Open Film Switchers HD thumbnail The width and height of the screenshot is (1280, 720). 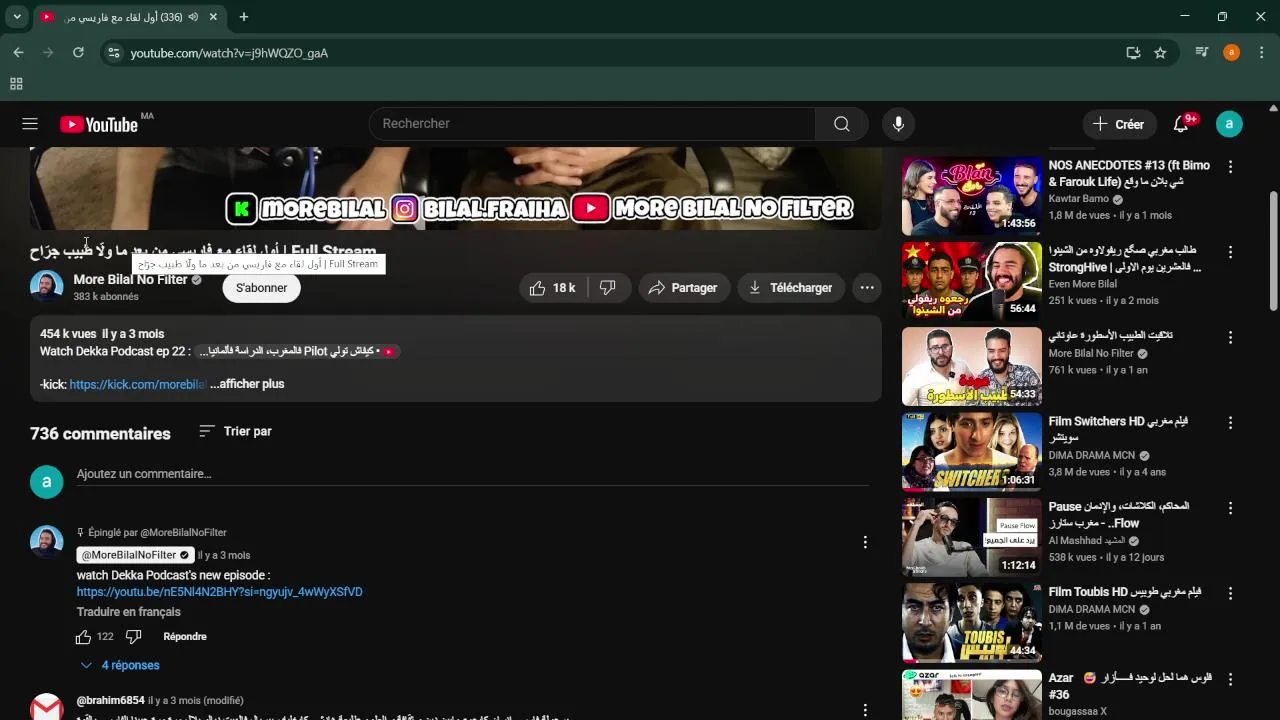point(972,452)
